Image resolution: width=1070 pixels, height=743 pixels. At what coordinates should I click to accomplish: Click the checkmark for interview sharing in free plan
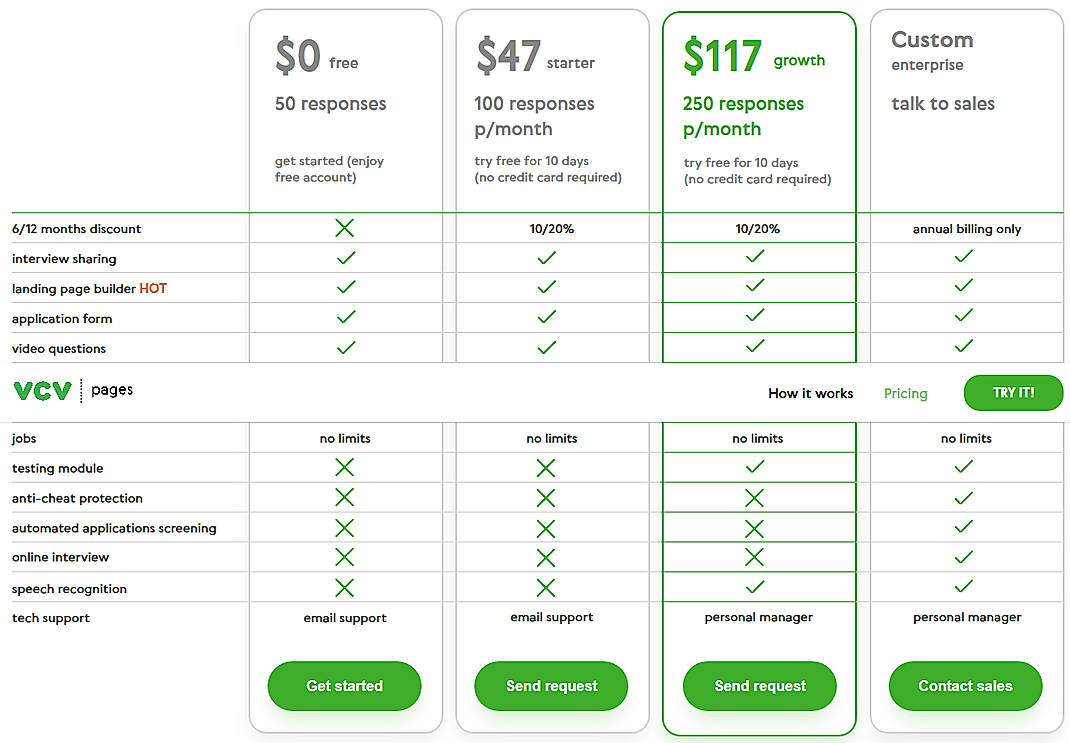[344, 257]
